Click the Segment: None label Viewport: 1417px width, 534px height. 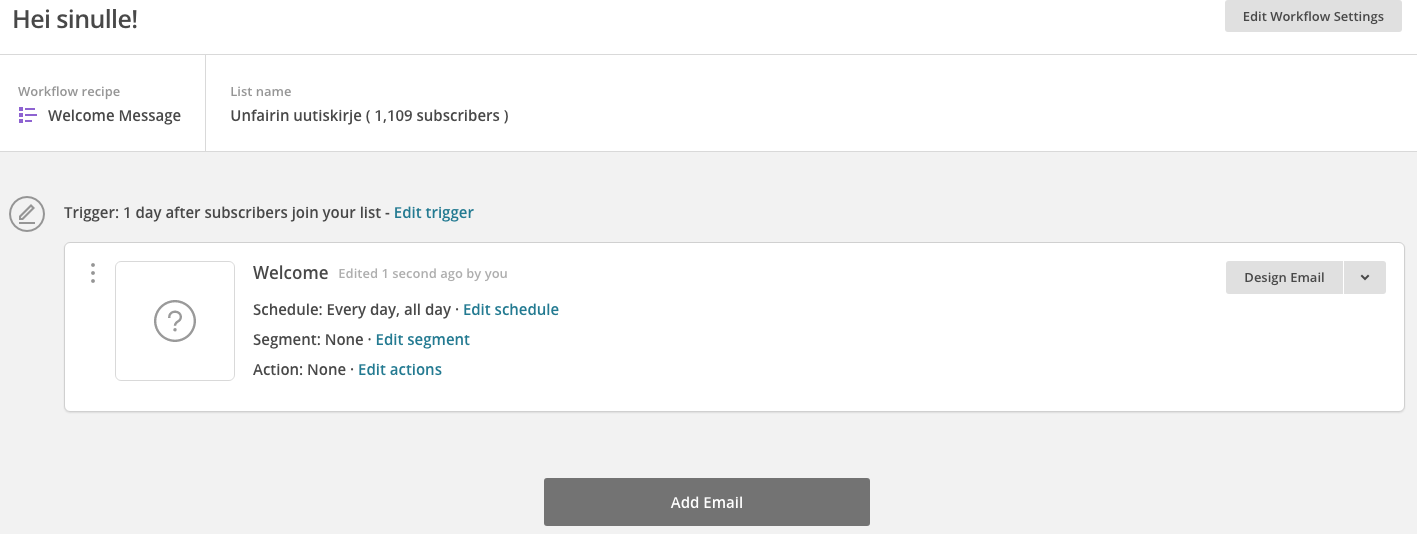308,340
